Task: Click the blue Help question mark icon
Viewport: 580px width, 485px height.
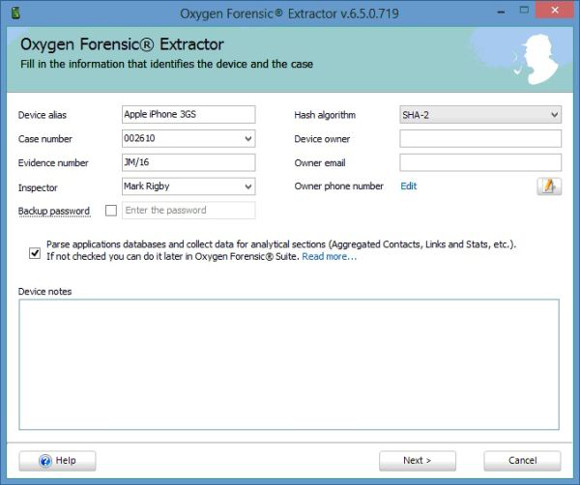Action: 45,461
